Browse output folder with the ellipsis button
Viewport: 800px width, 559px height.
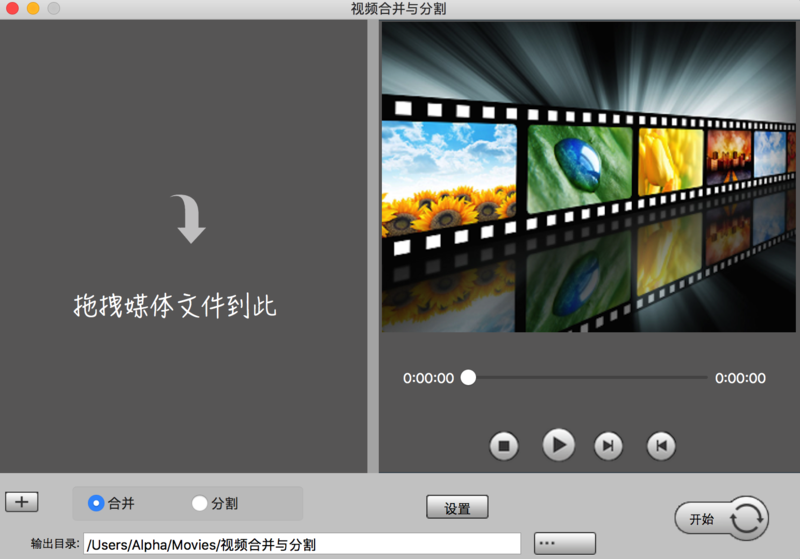pyautogui.click(x=565, y=543)
